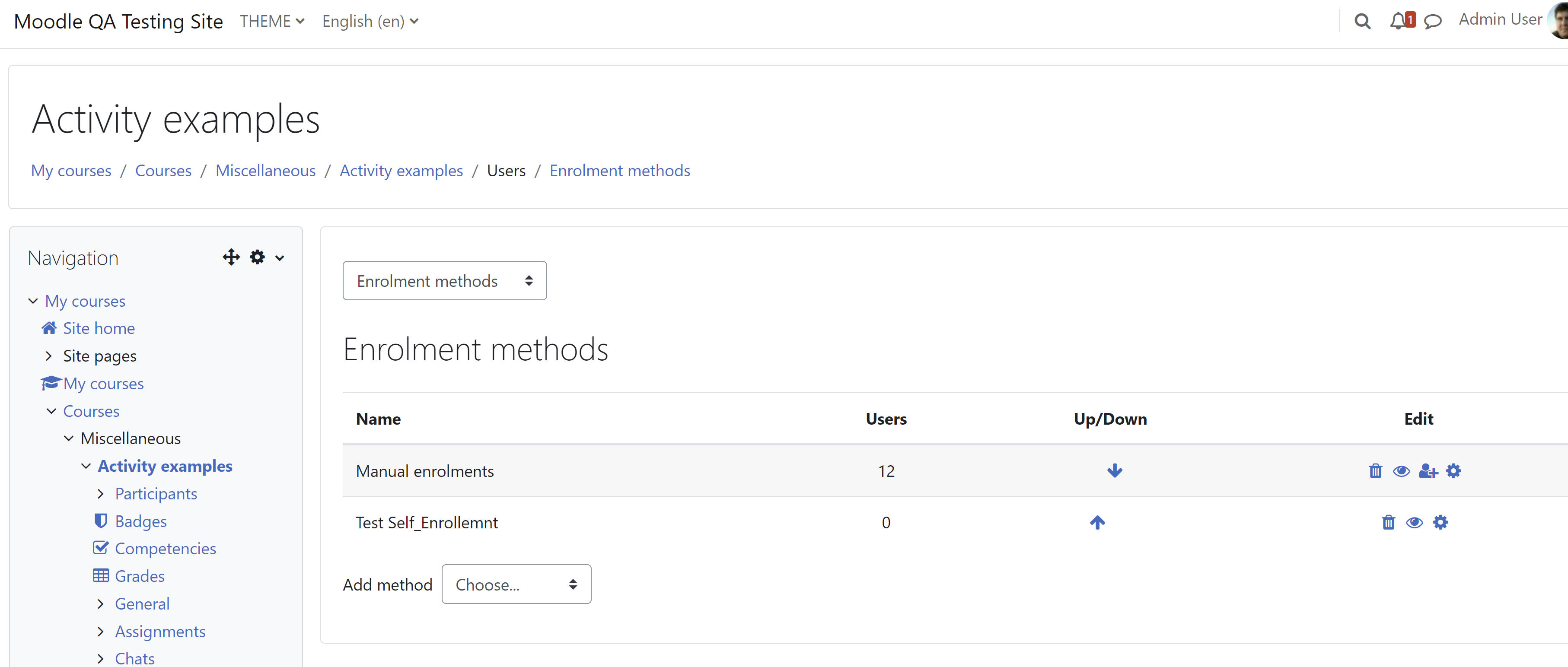Open Assignments in Navigation tree
This screenshot has height=667, width=1568.
160,631
